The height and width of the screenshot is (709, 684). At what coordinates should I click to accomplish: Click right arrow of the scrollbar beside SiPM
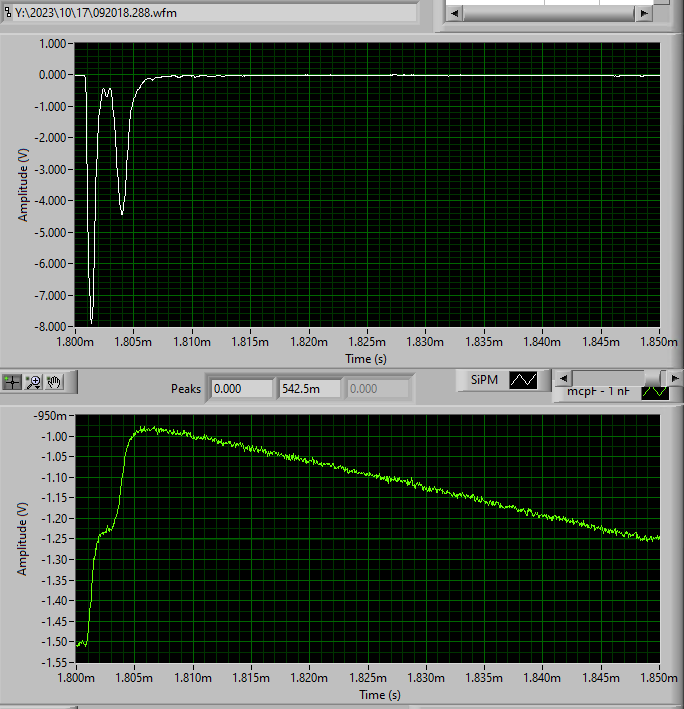pyautogui.click(x=675, y=378)
